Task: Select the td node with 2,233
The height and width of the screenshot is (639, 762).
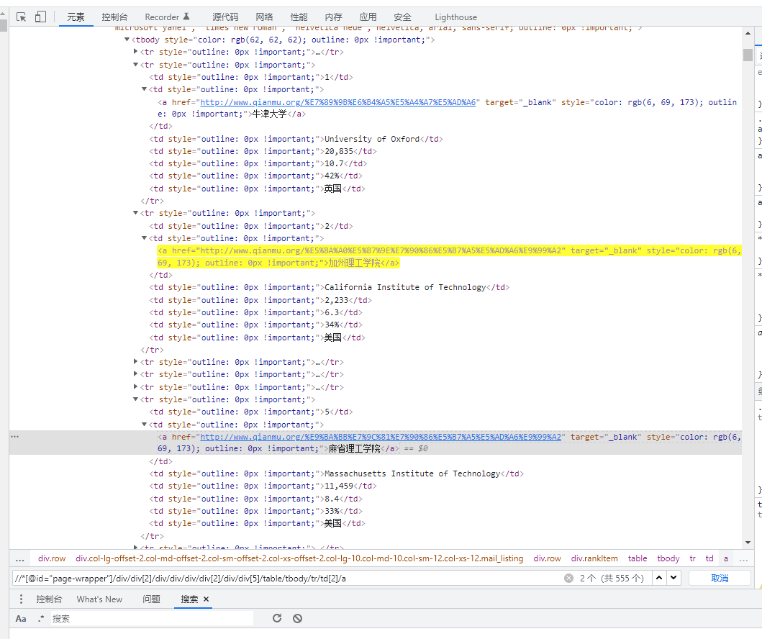Action: click(x=260, y=300)
